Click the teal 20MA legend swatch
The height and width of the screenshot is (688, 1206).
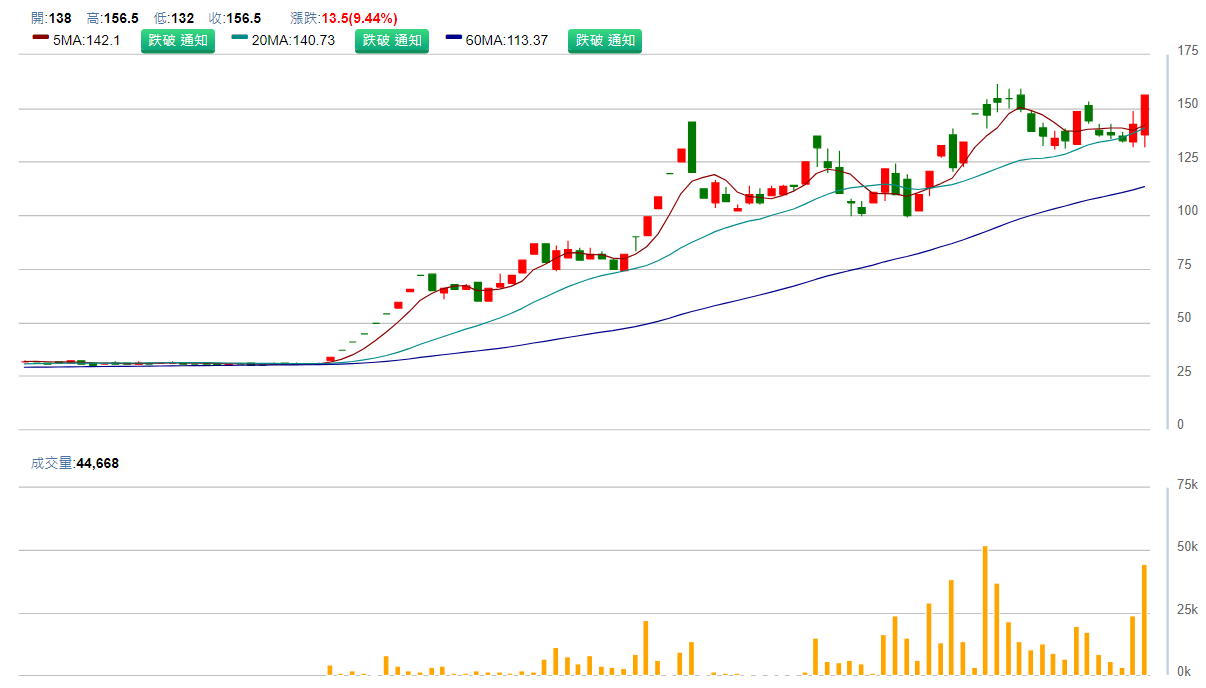click(x=240, y=38)
